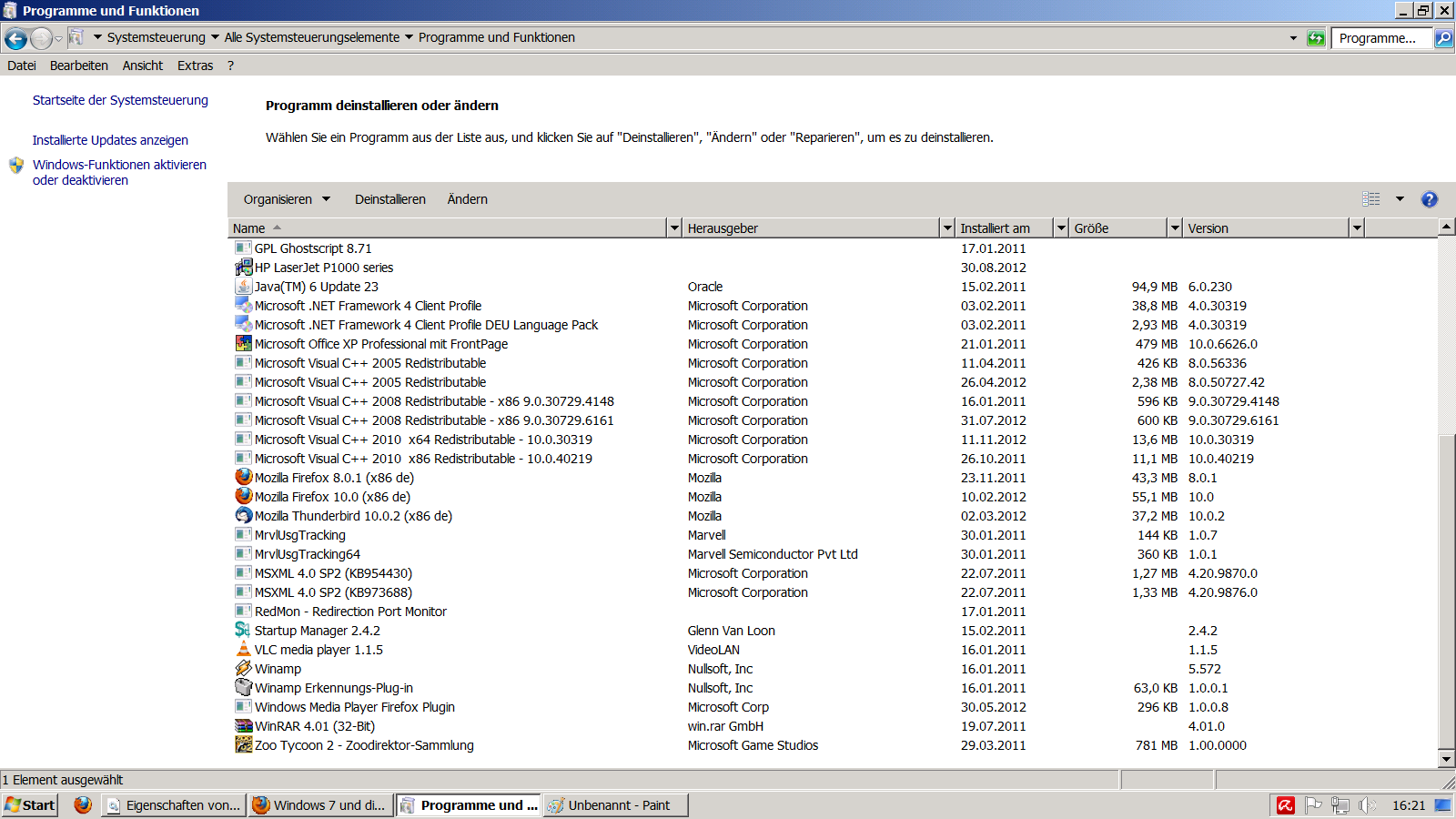This screenshot has height=819, width=1456.
Task: Open Installierte Updates anzeigen link
Action: pyautogui.click(x=110, y=140)
